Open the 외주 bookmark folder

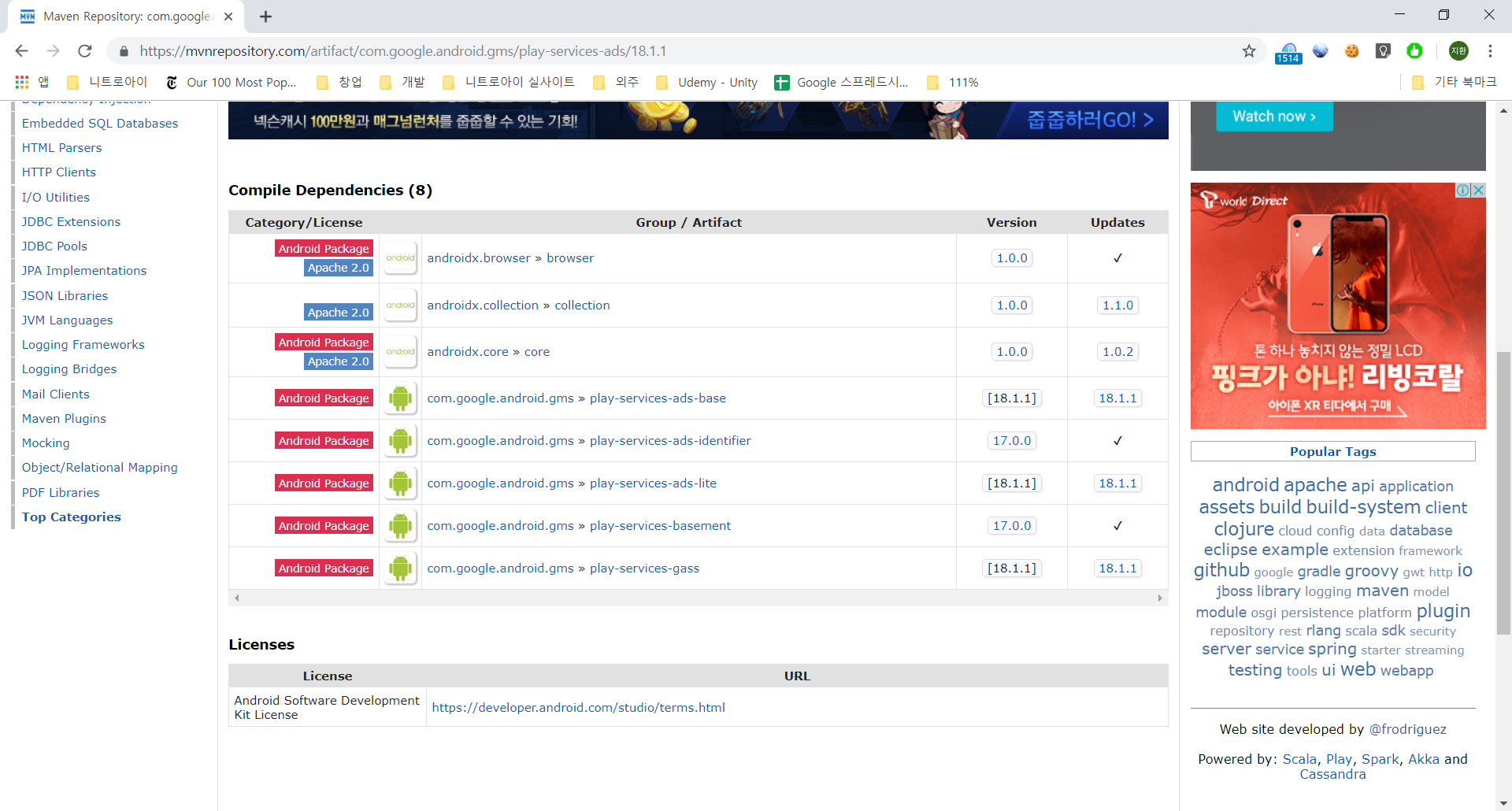tap(616, 82)
